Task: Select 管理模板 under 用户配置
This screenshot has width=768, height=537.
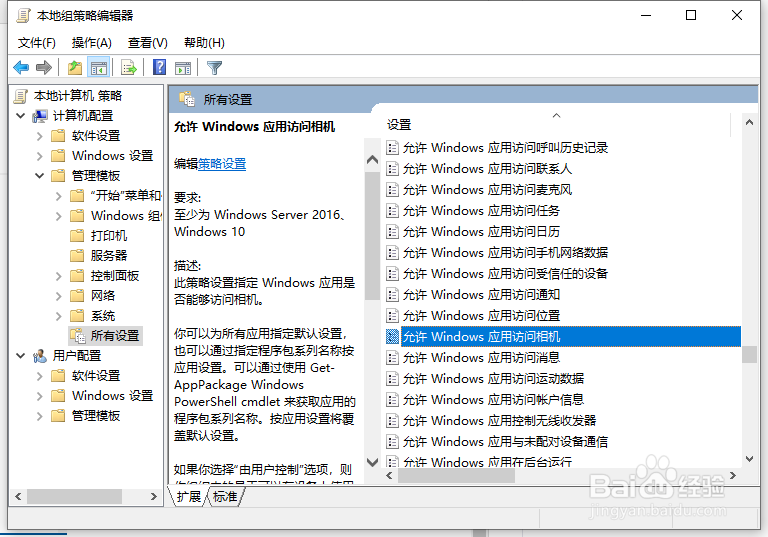Action: pos(96,416)
